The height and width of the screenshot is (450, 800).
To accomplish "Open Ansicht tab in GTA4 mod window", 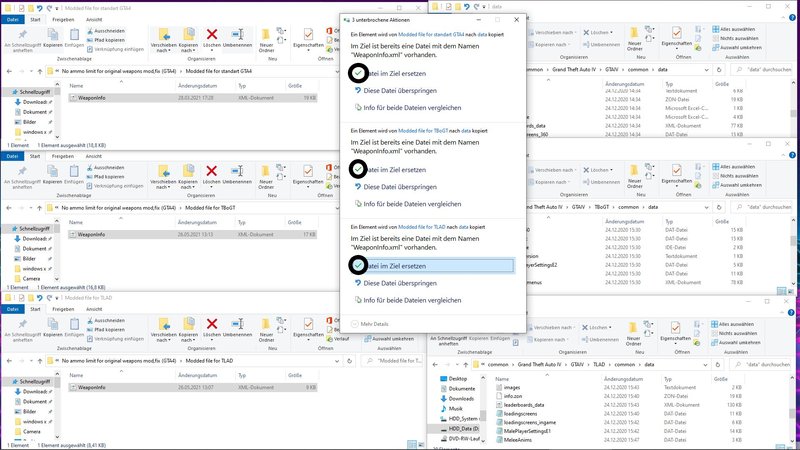I will (x=94, y=19).
